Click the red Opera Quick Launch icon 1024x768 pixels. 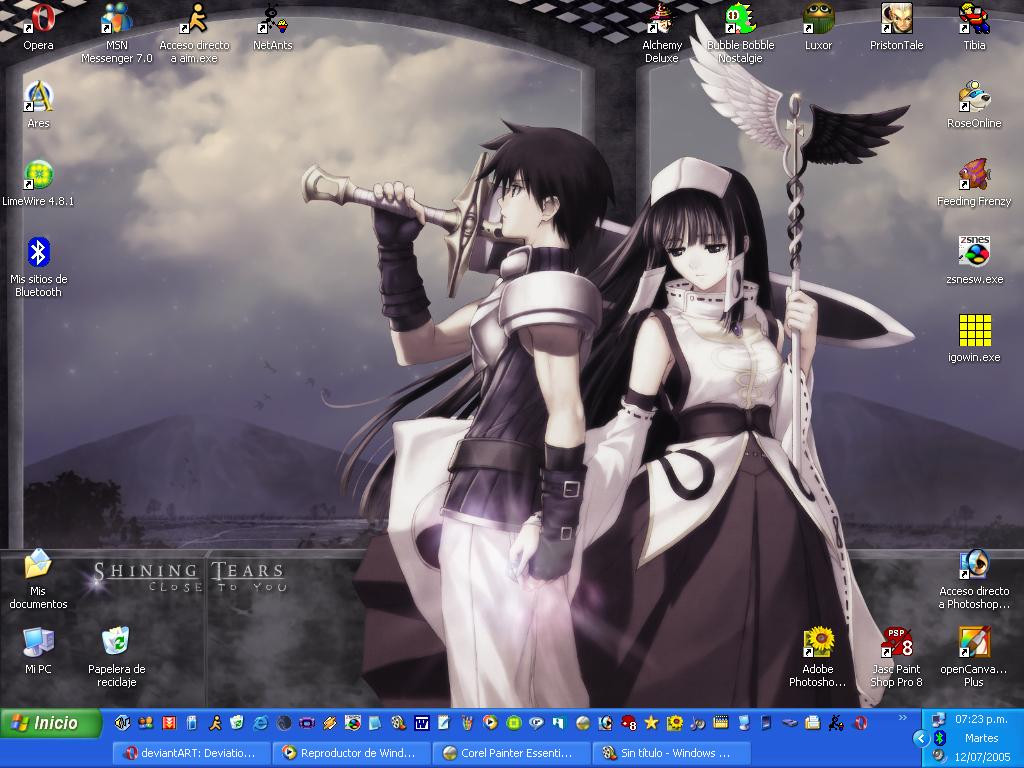861,722
